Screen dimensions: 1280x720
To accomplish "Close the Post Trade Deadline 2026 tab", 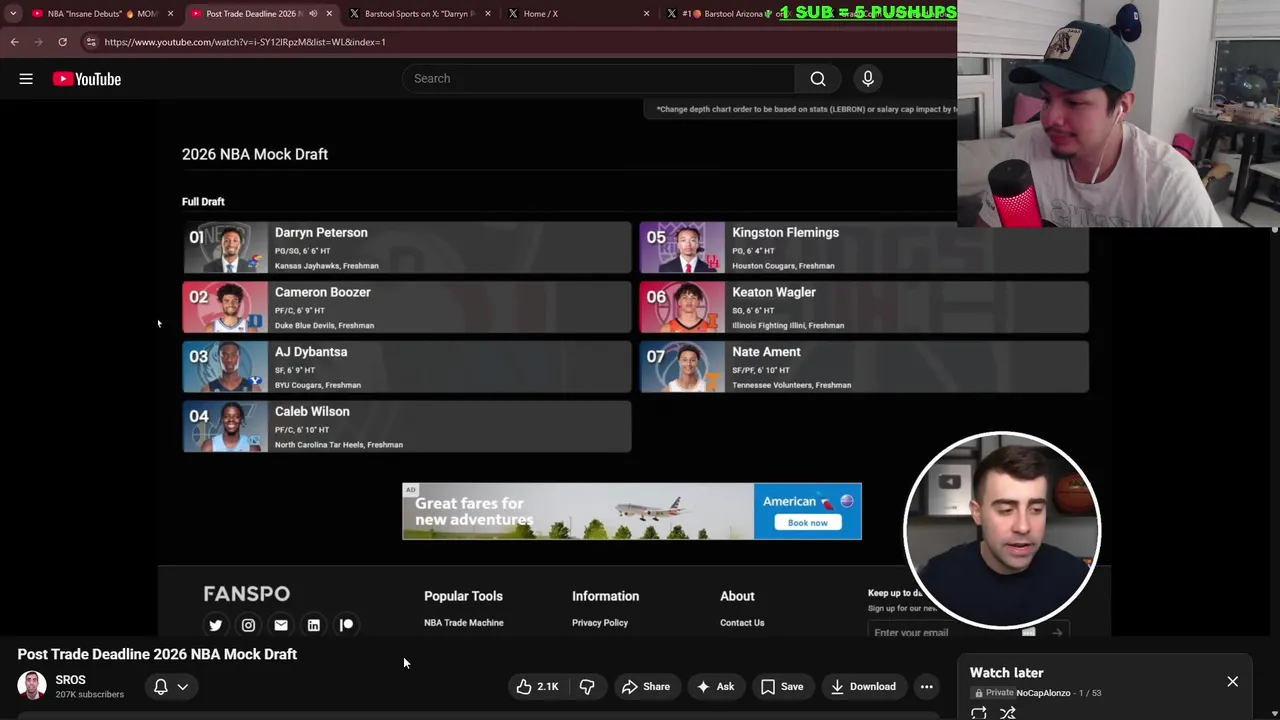I will 329,14.
